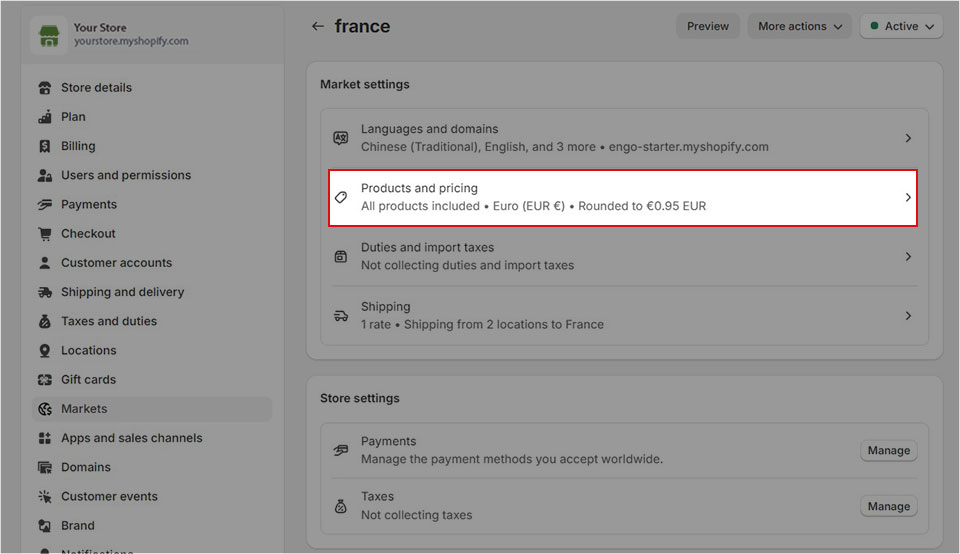The width and height of the screenshot is (960, 554).
Task: Click Manage button for Taxes
Action: (x=888, y=506)
